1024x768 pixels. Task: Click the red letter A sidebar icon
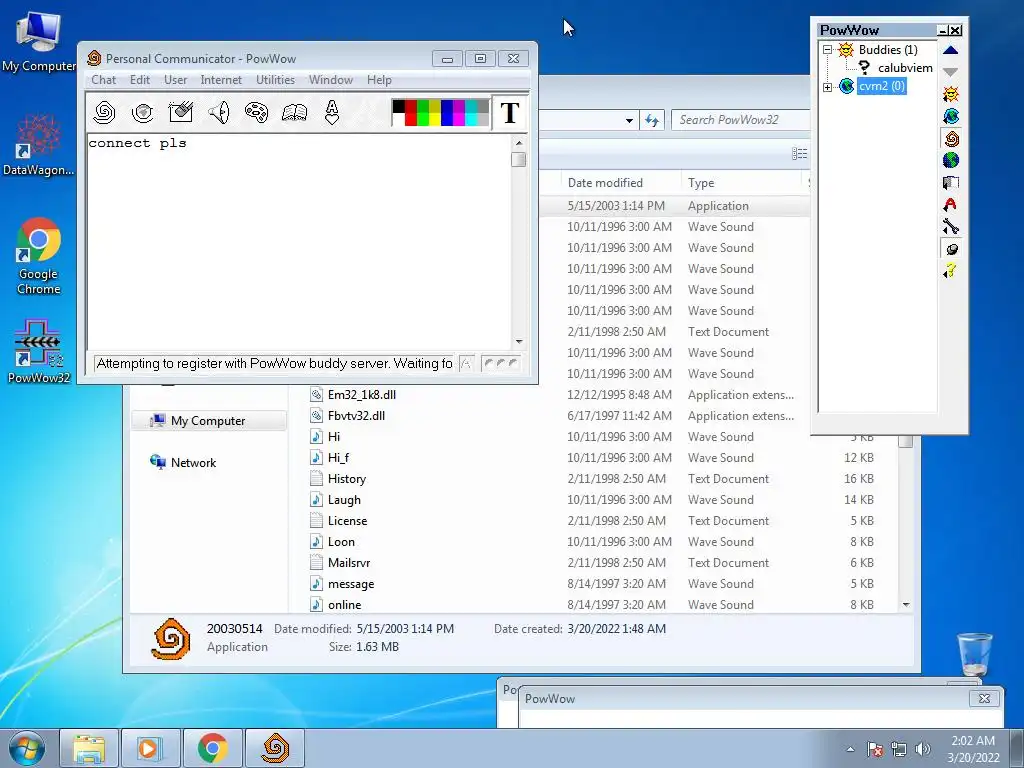[x=951, y=204]
